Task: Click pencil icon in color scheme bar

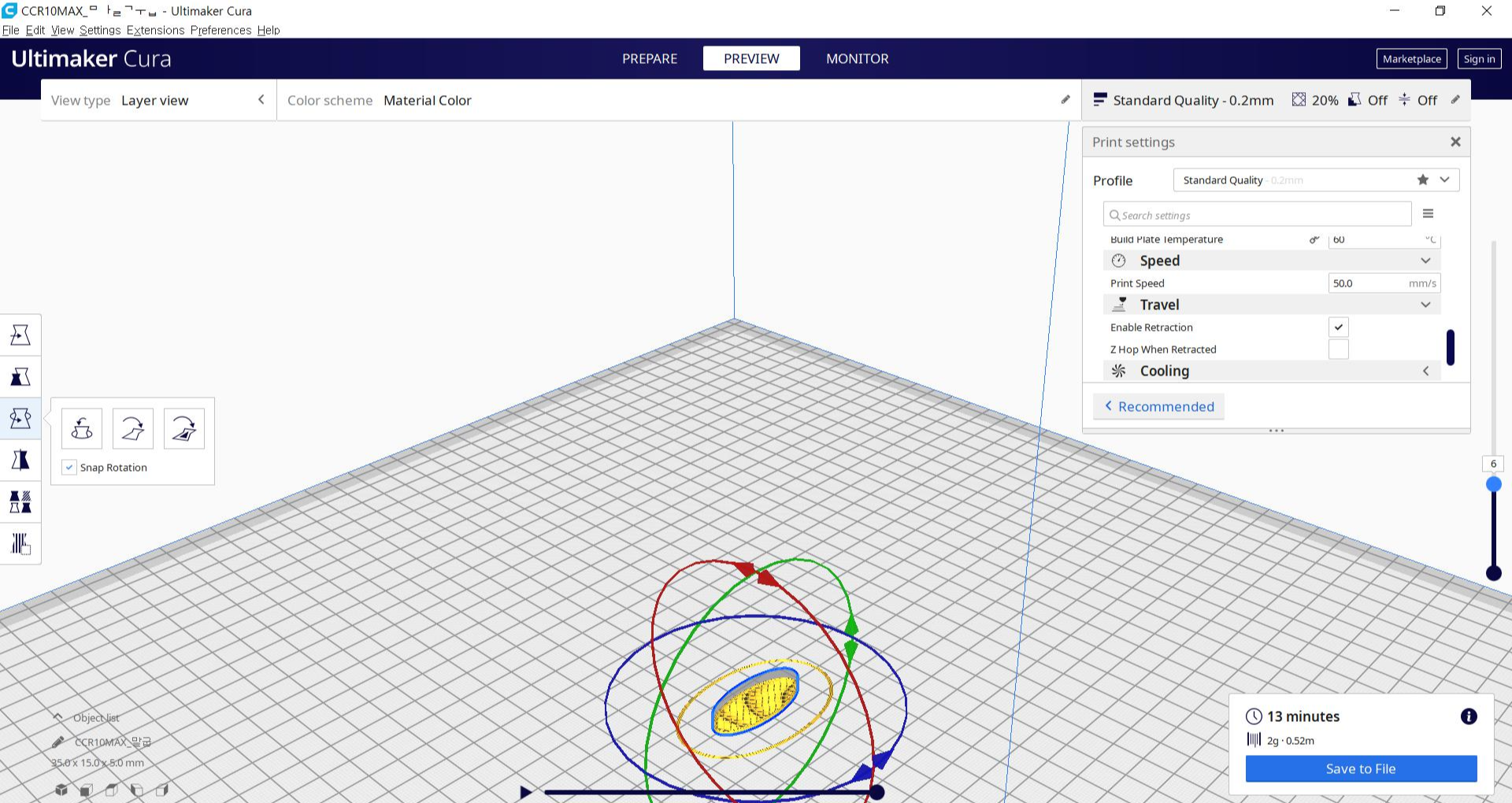Action: click(x=1065, y=99)
